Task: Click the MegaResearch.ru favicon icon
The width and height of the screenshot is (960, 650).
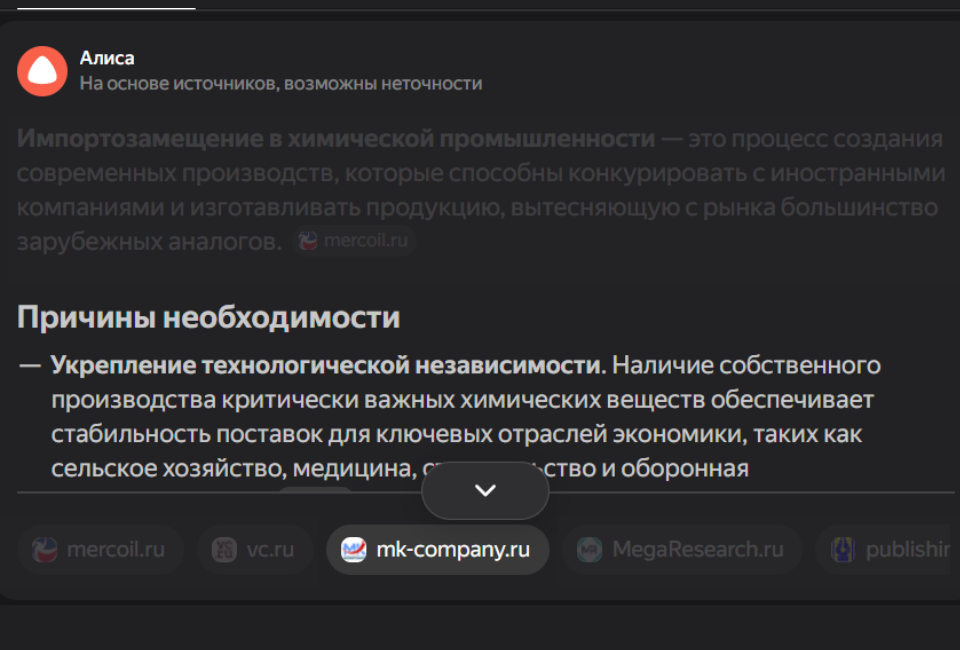Action: 590,550
